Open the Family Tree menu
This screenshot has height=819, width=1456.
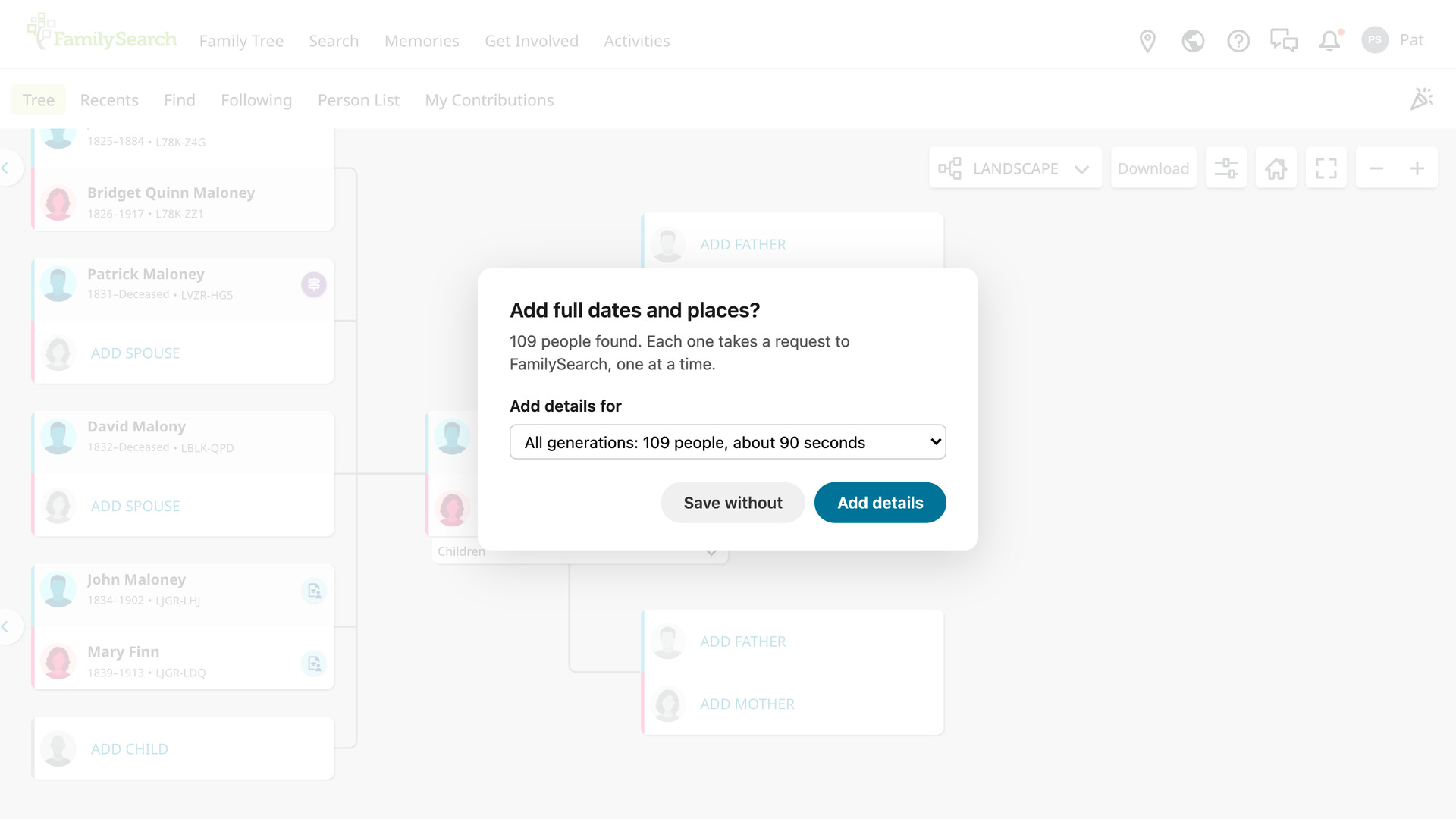(241, 41)
